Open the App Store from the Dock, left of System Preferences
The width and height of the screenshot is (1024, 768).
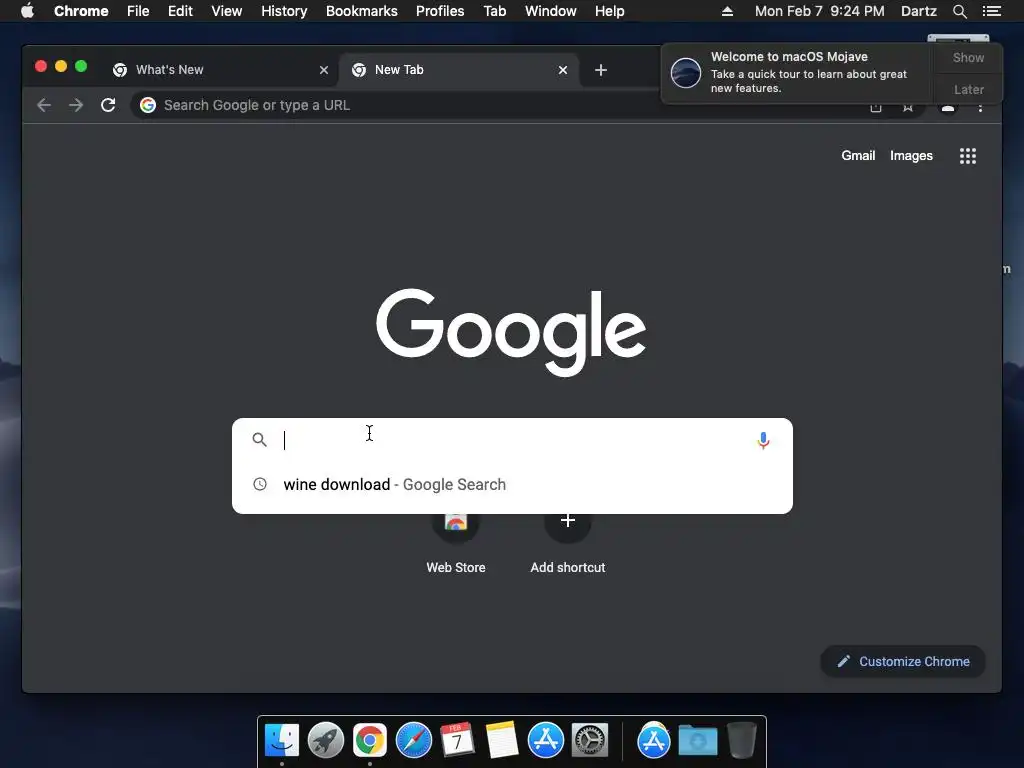[545, 741]
